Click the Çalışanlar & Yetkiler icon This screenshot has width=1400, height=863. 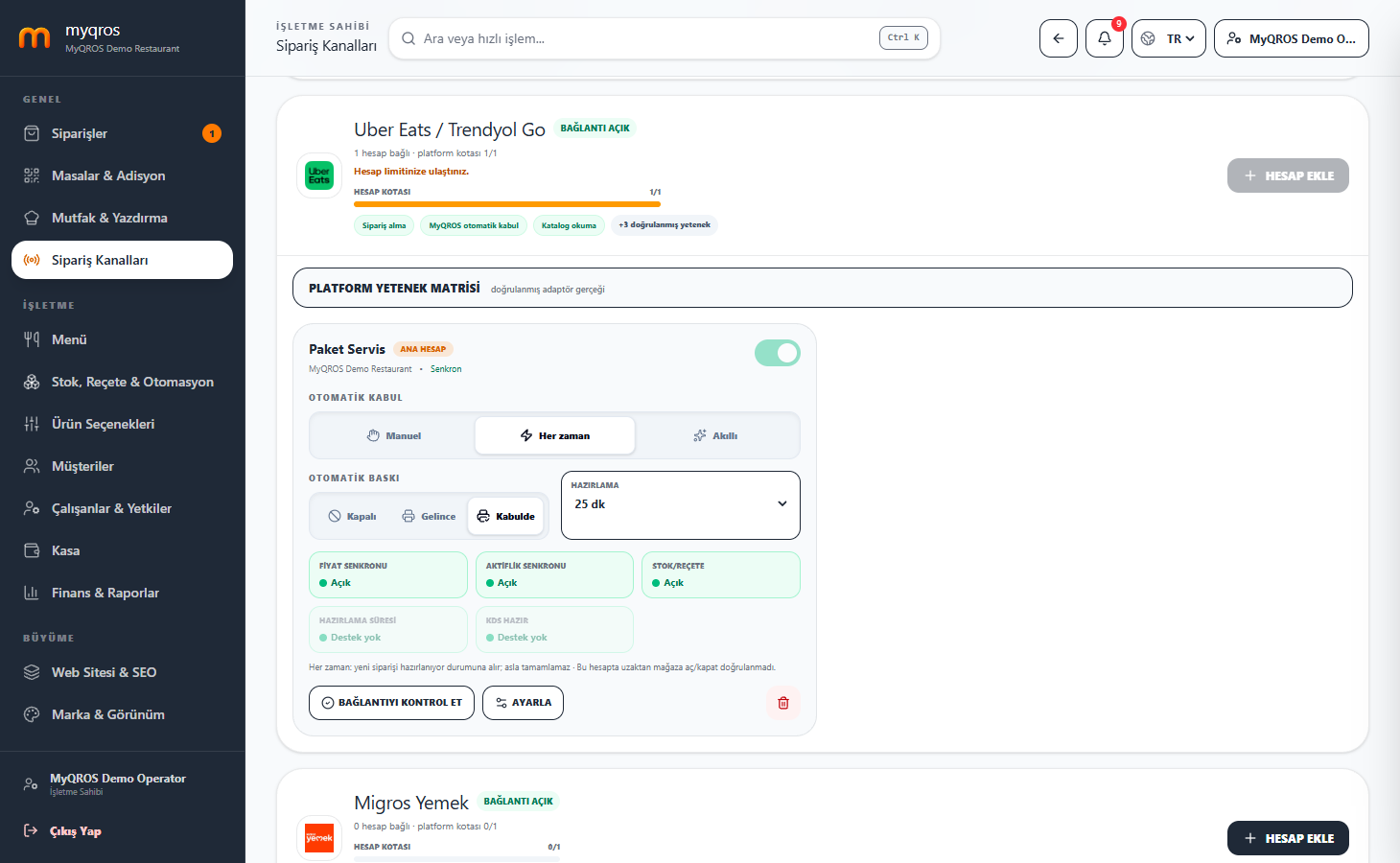click(x=32, y=508)
